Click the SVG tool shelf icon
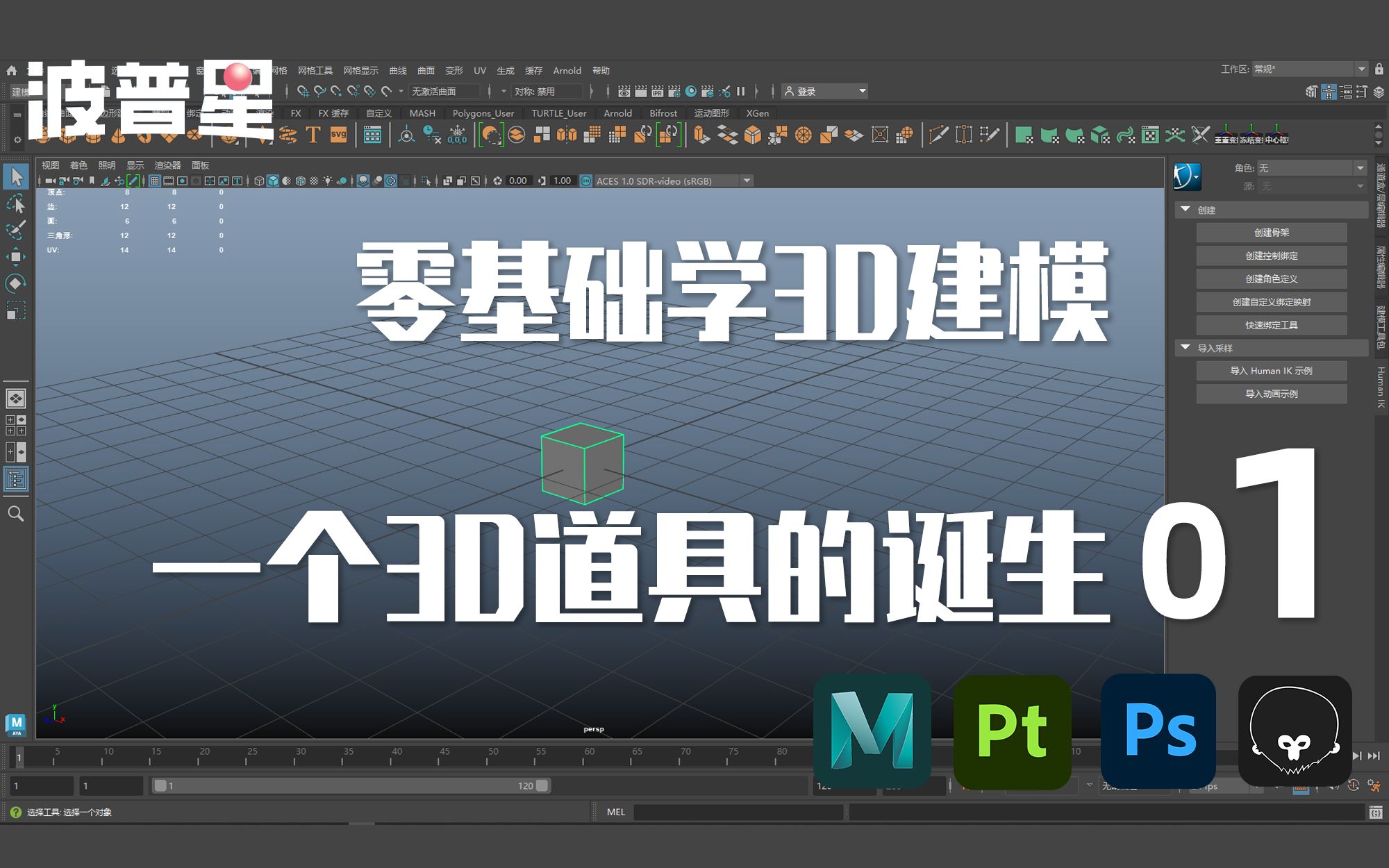Image resolution: width=1389 pixels, height=868 pixels. [x=338, y=135]
